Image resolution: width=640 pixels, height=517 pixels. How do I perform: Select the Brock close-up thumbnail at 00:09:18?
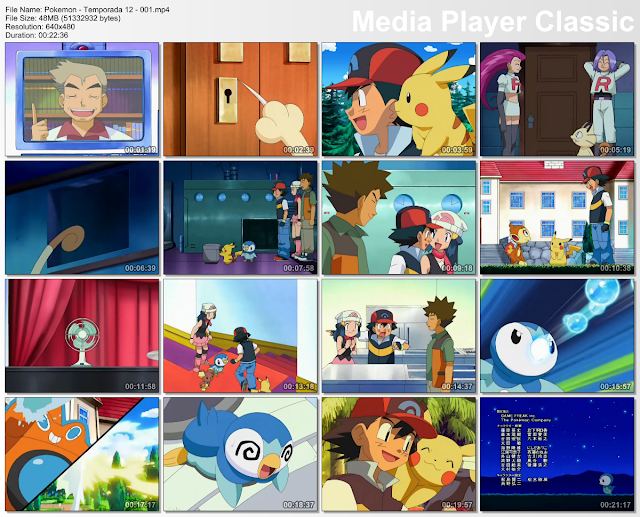click(399, 217)
